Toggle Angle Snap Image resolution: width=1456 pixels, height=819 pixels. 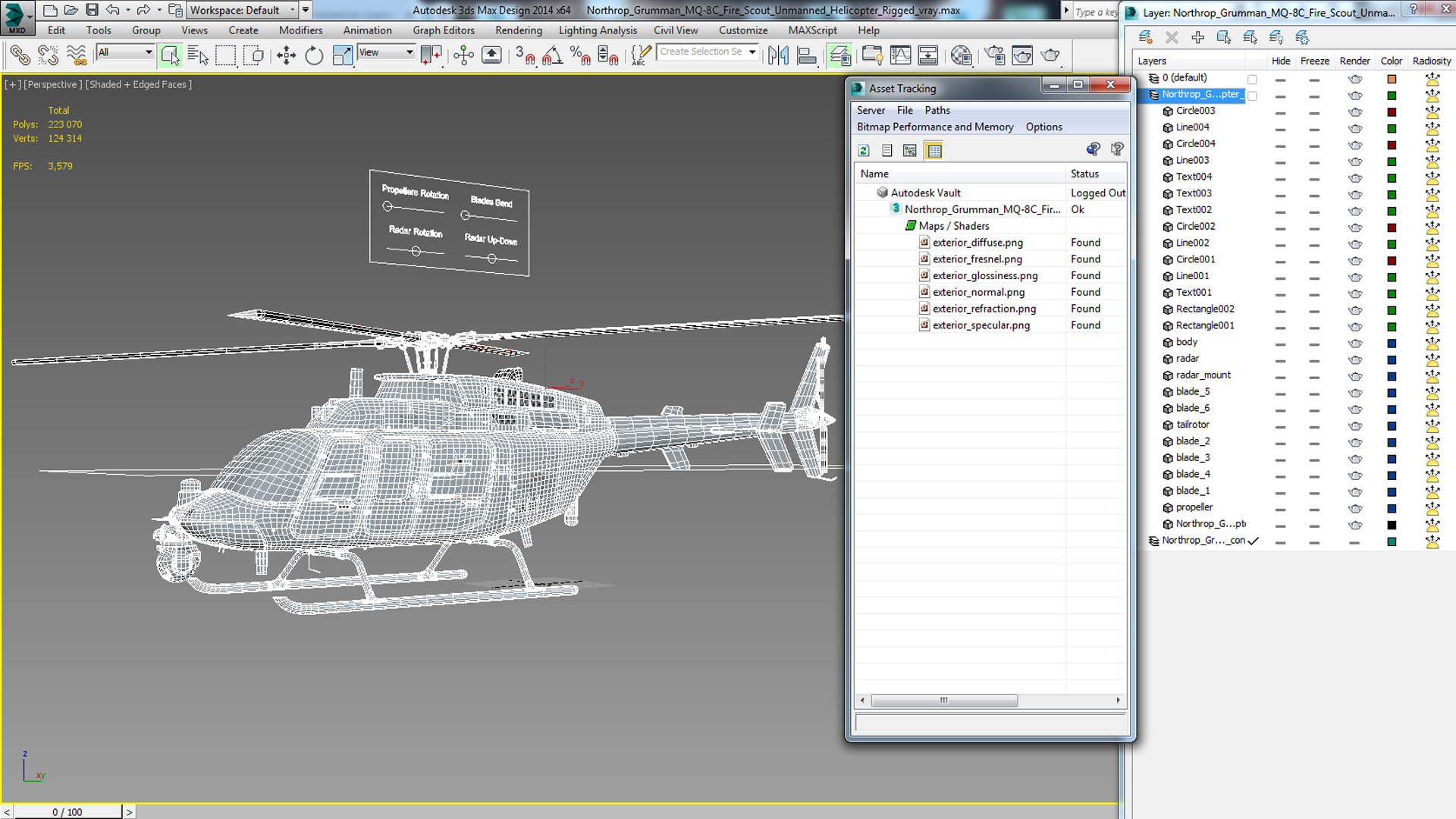click(552, 55)
